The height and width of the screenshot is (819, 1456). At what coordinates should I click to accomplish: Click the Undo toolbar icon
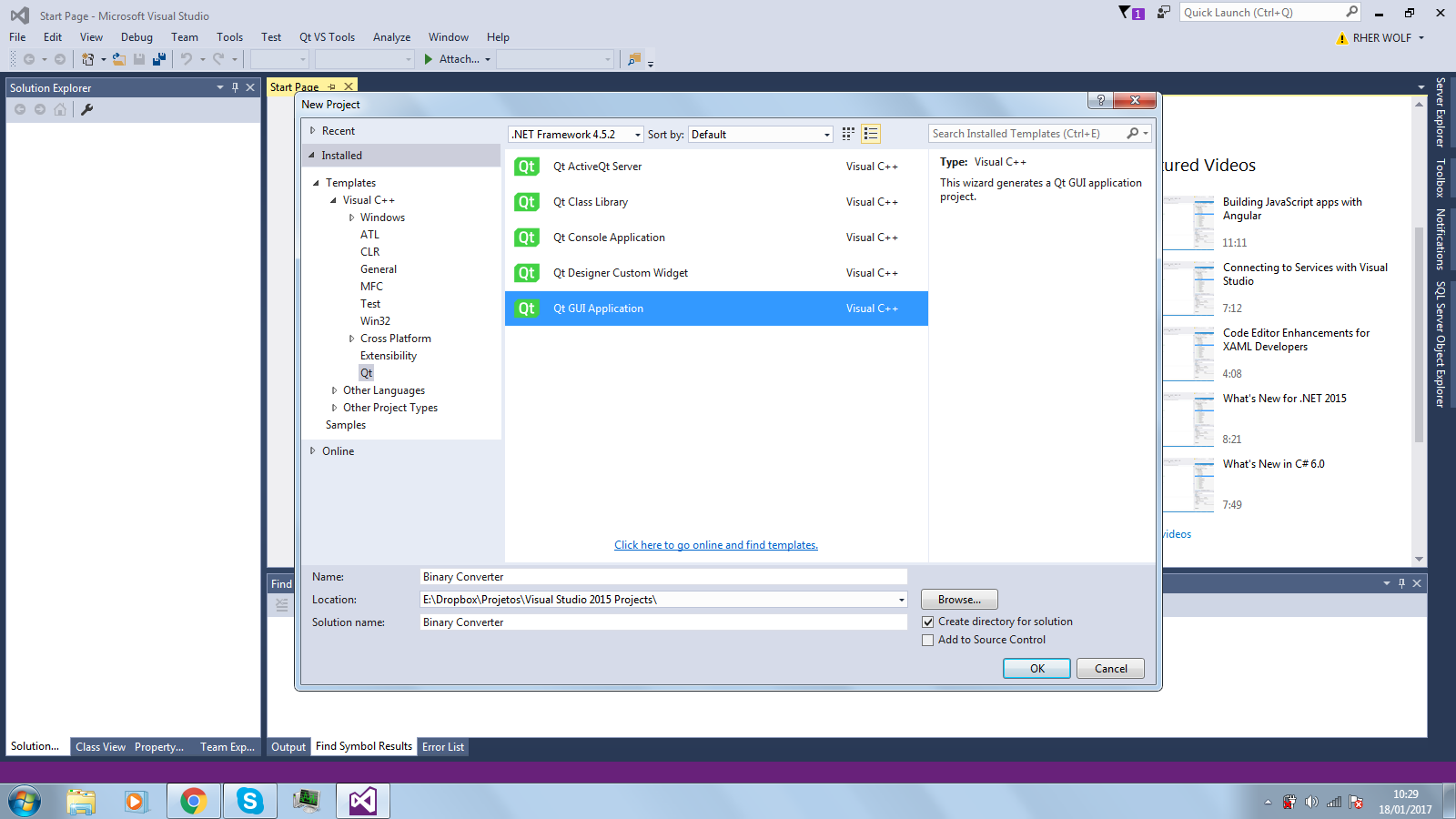[x=187, y=59]
